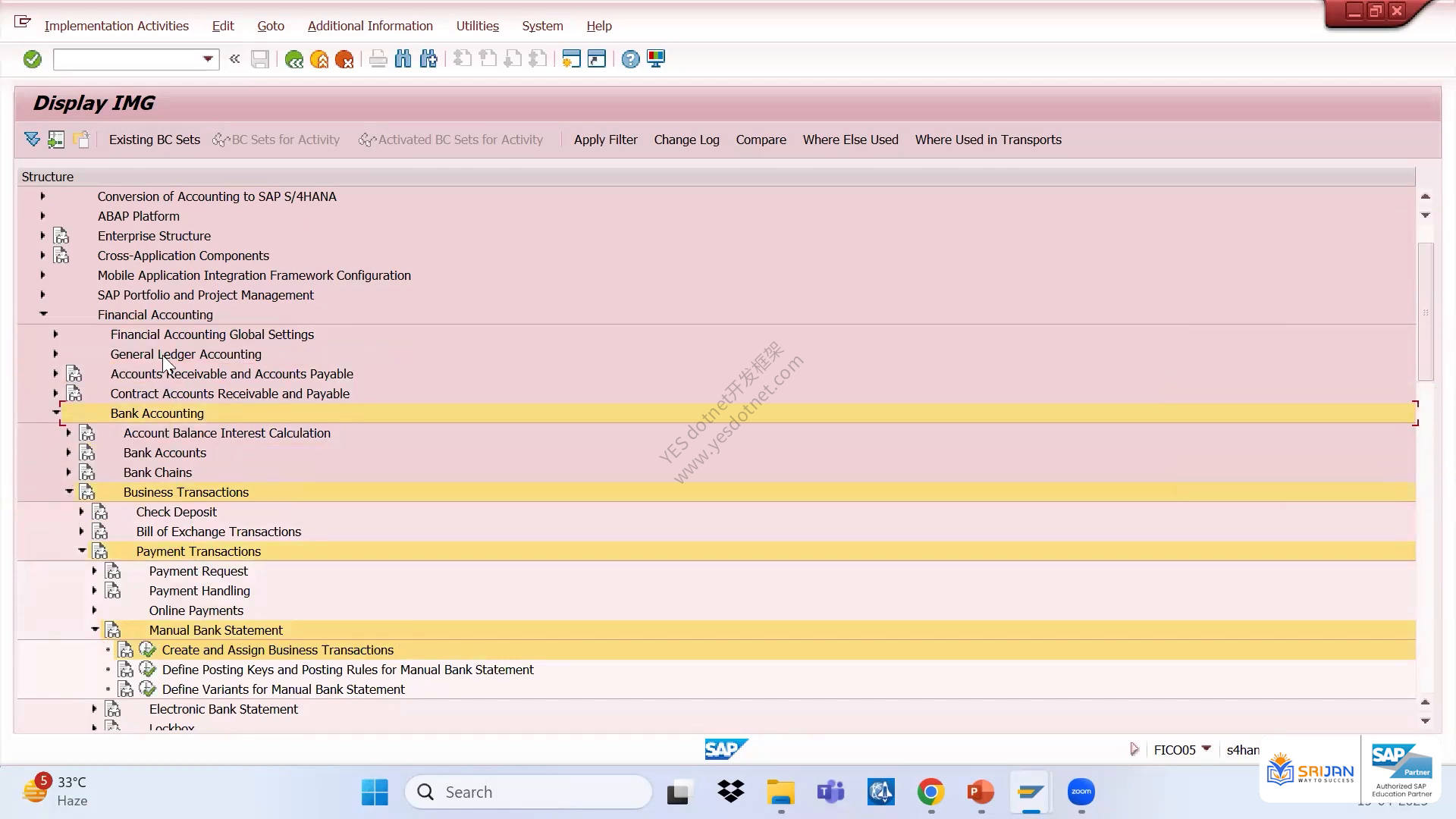Click the green checkmark Enter icon
Screen dimensions: 1456x819
pos(32,59)
